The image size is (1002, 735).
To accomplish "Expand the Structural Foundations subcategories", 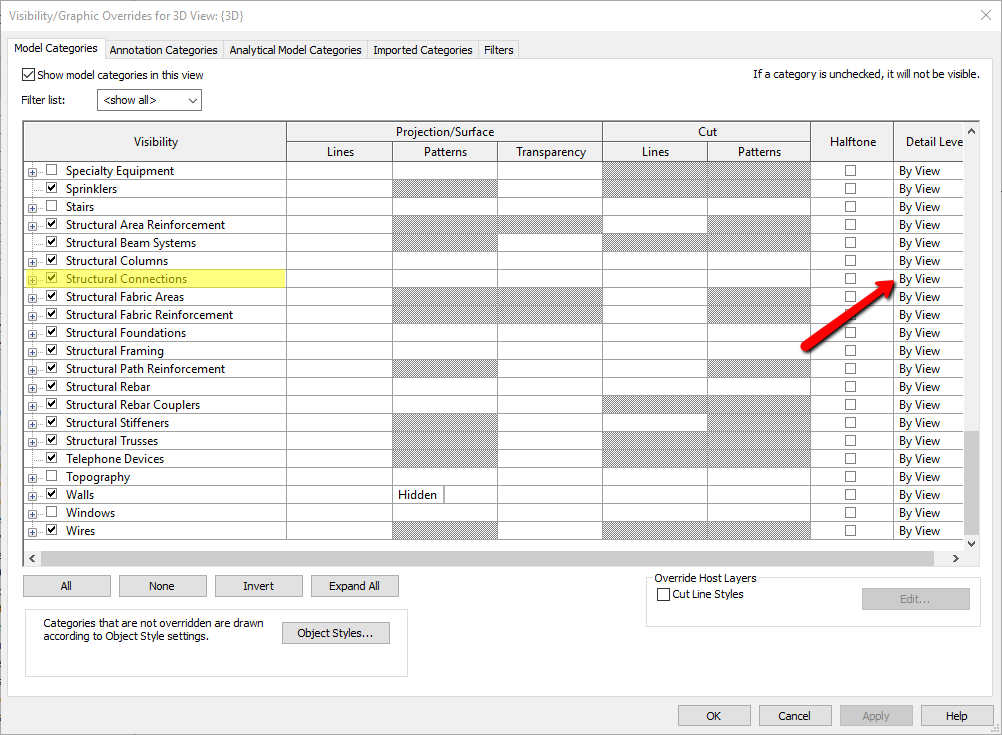I will point(32,334).
